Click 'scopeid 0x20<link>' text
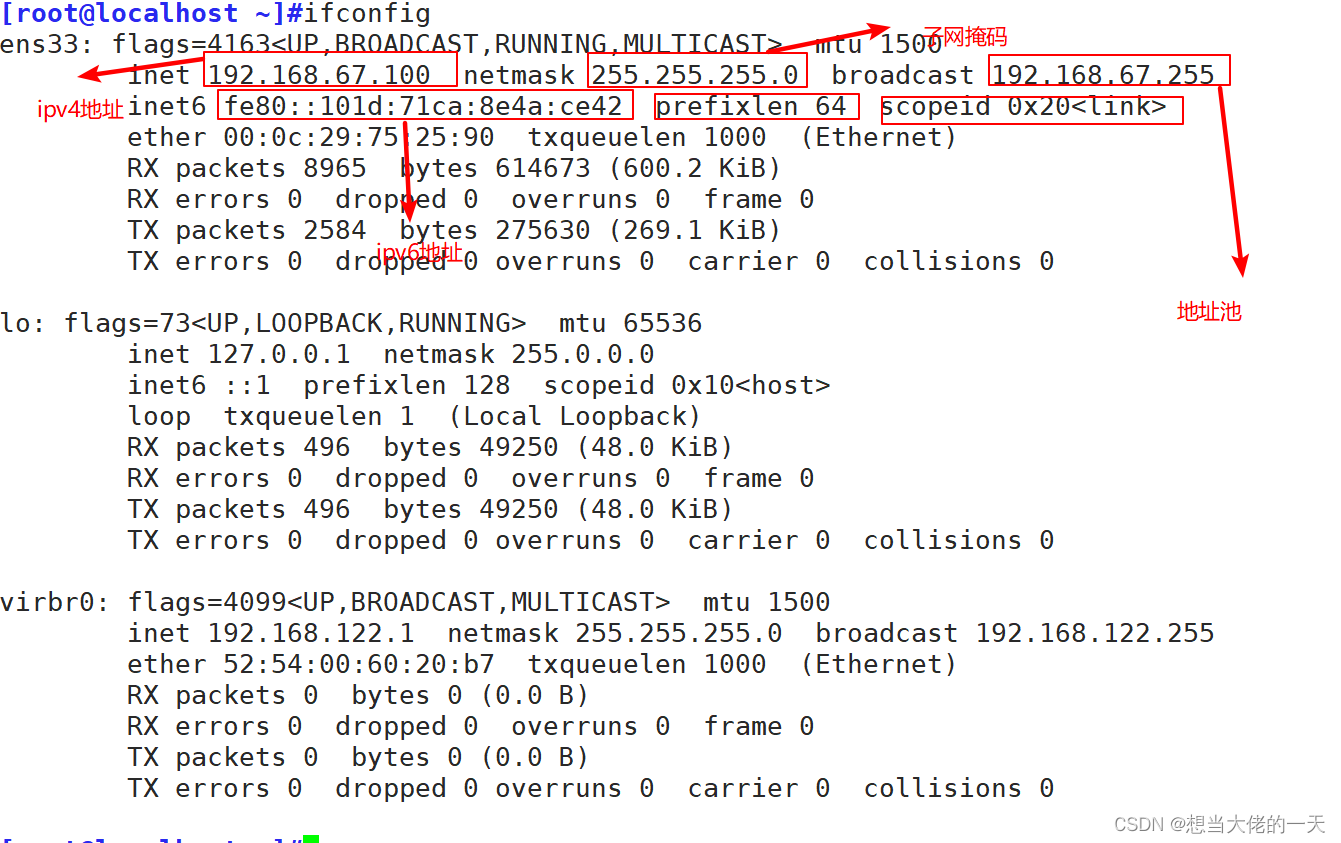1341x843 pixels. [x=1023, y=106]
